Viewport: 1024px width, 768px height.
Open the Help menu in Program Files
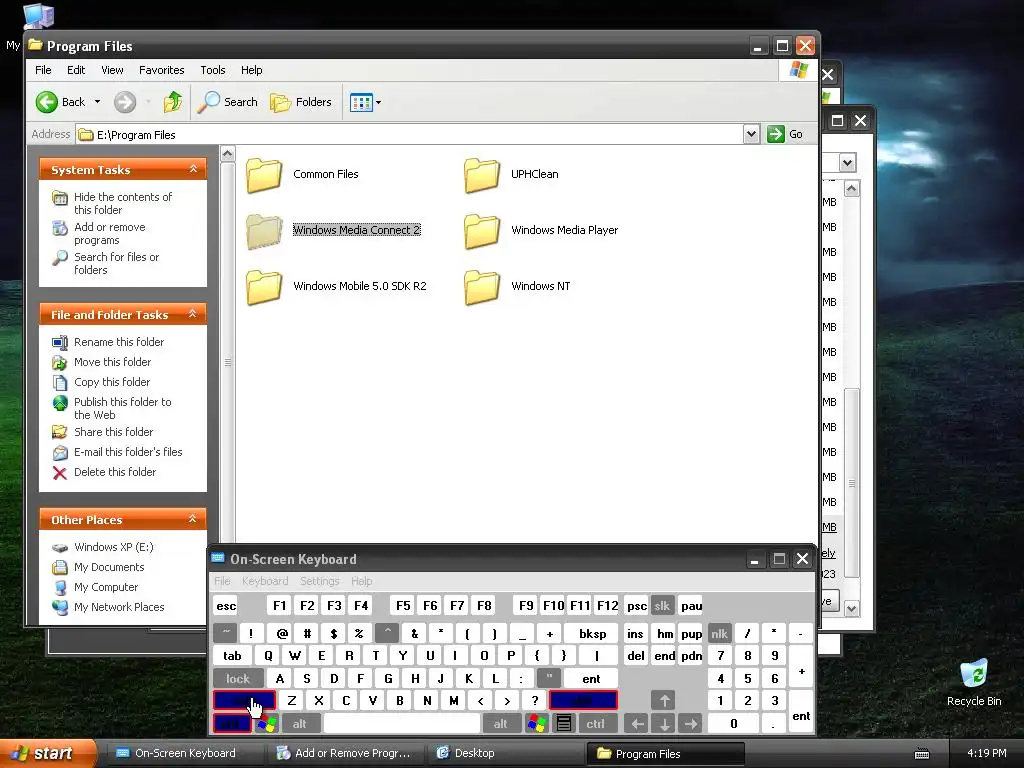[x=251, y=70]
